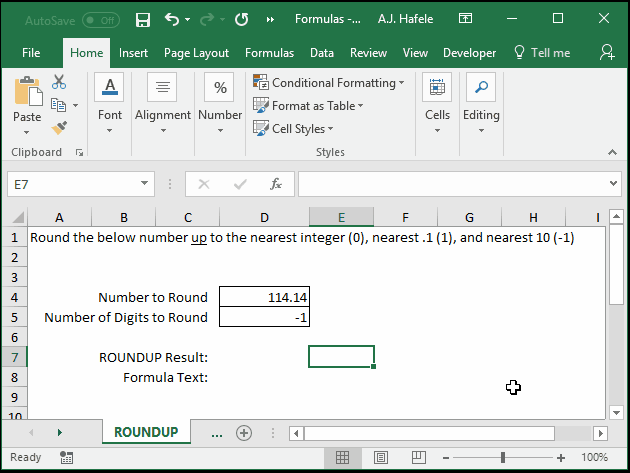Viewport: 630px width, 473px height.
Task: Expand the formula bar chevron
Action: pos(613,183)
